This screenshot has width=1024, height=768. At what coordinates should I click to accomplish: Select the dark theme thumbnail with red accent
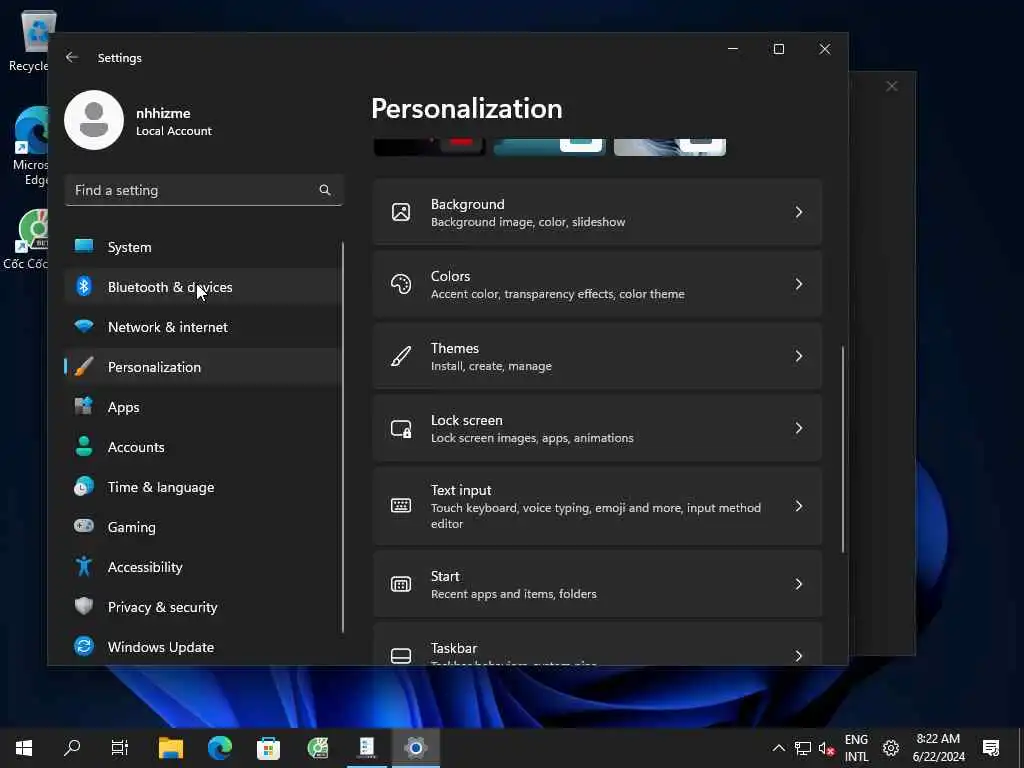[x=429, y=147]
